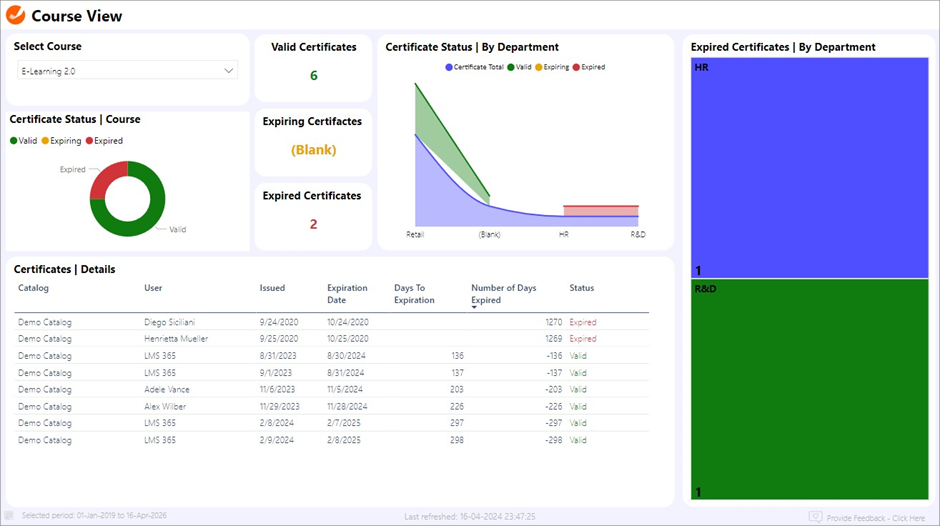Click the Expiring legend dot in donut legend
Image resolution: width=940 pixels, height=526 pixels.
(46, 141)
